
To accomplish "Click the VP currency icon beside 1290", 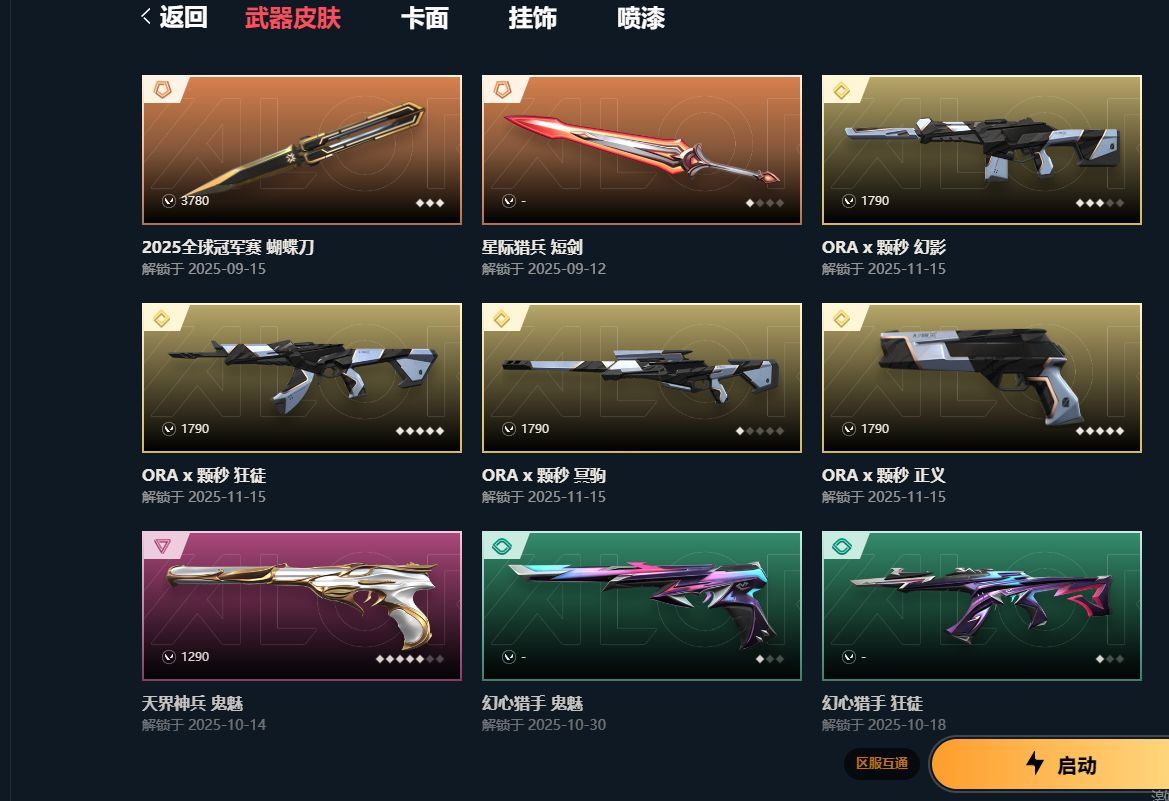I will coord(169,656).
